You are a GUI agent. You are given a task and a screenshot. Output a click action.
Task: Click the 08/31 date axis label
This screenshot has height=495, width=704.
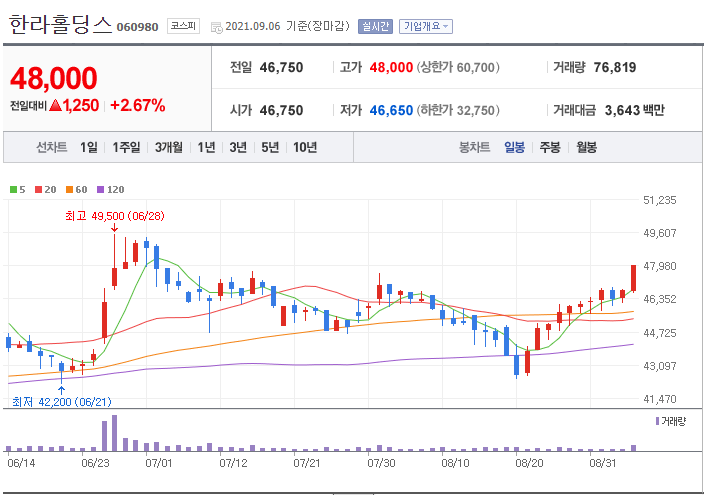tap(603, 463)
